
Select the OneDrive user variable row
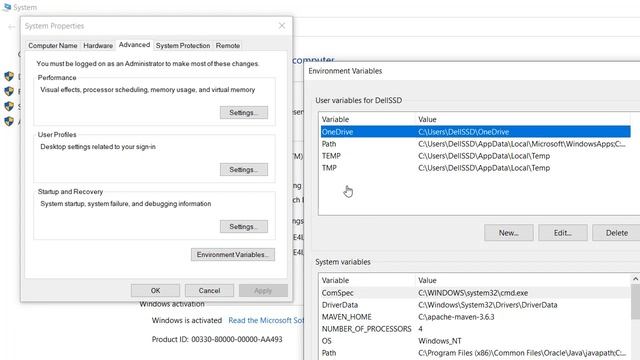tap(476, 132)
